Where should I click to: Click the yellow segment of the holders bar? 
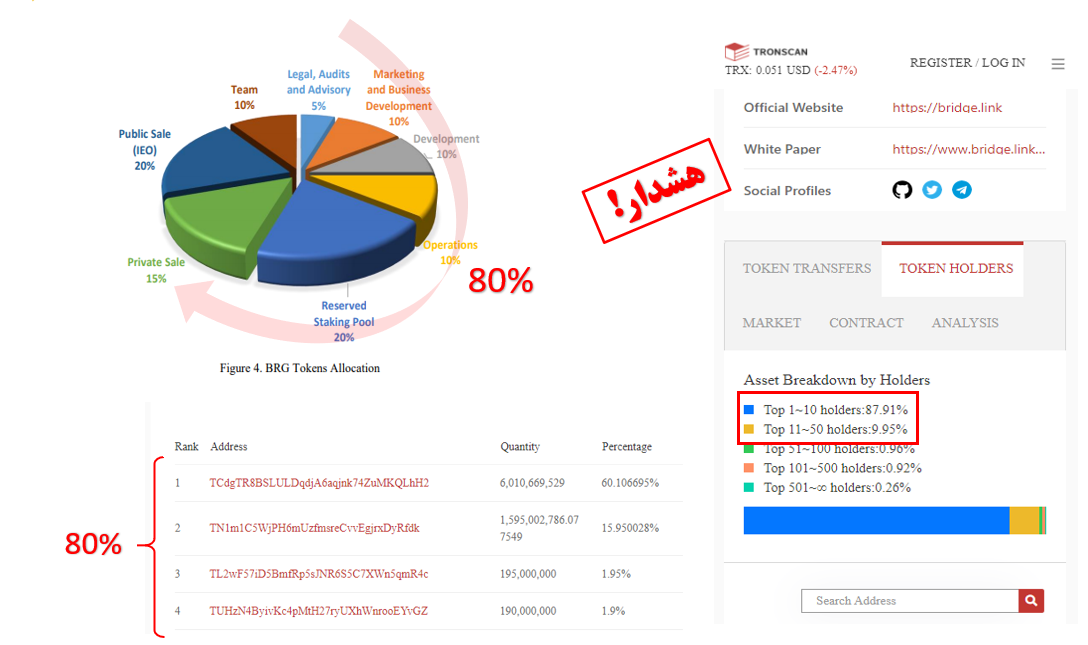pyautogui.click(x=1024, y=520)
